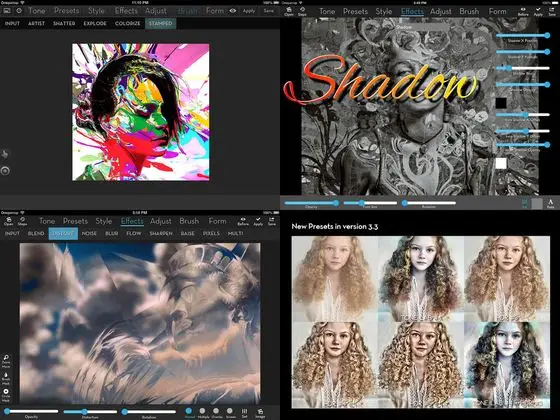Open image icon in the paint-splash portrait screen
This screenshot has height=420, width=560.
coord(7,11)
